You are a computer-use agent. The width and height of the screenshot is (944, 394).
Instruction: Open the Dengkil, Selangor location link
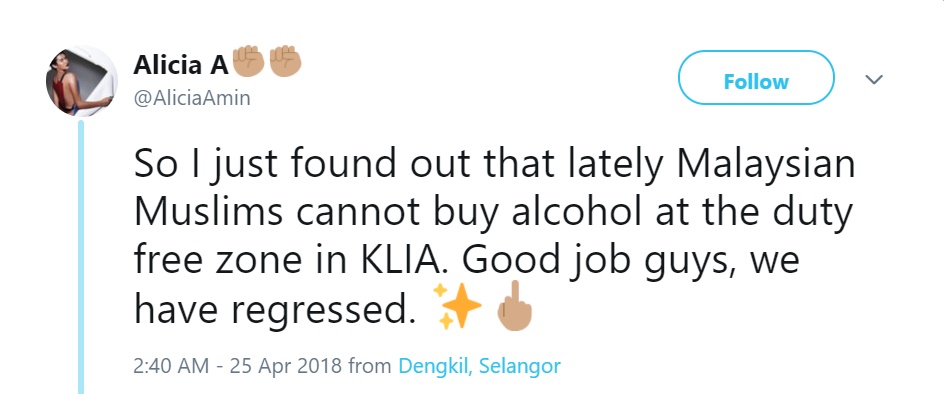[479, 366]
